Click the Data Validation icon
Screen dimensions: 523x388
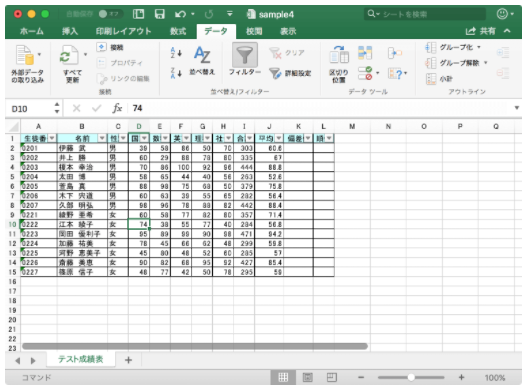pos(365,73)
